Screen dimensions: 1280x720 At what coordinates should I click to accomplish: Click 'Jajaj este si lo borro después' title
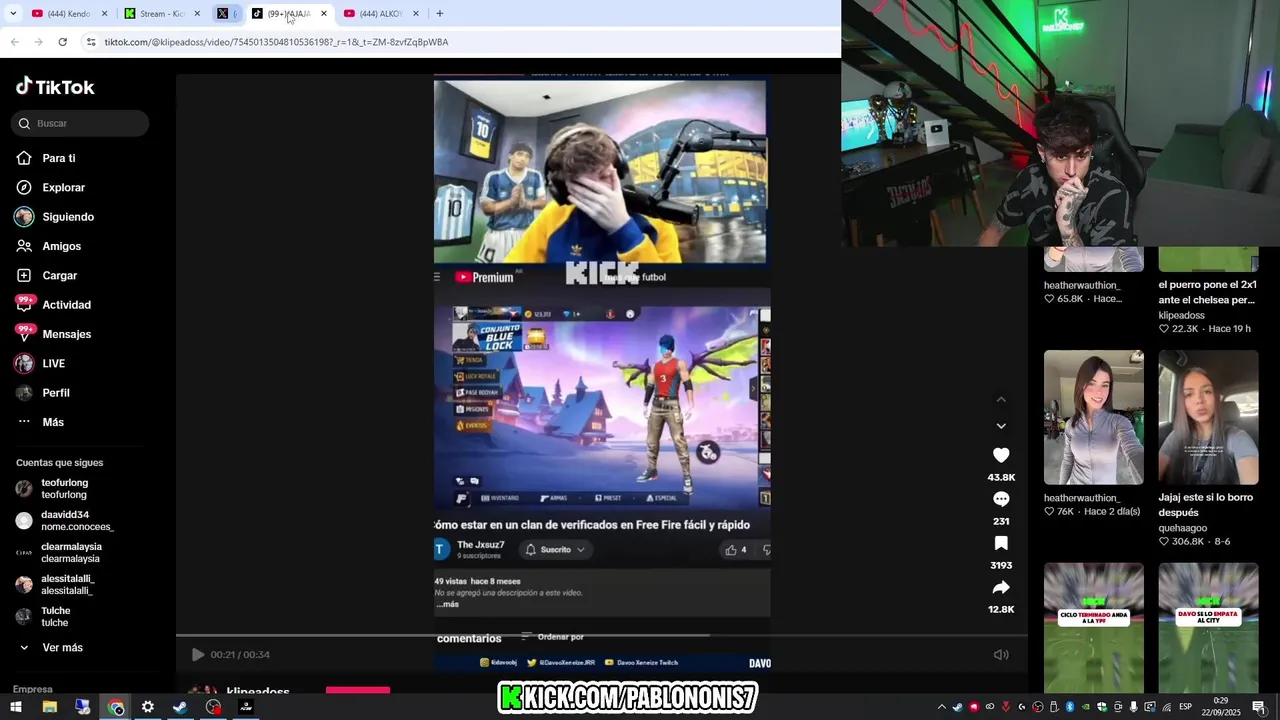(x=1206, y=505)
